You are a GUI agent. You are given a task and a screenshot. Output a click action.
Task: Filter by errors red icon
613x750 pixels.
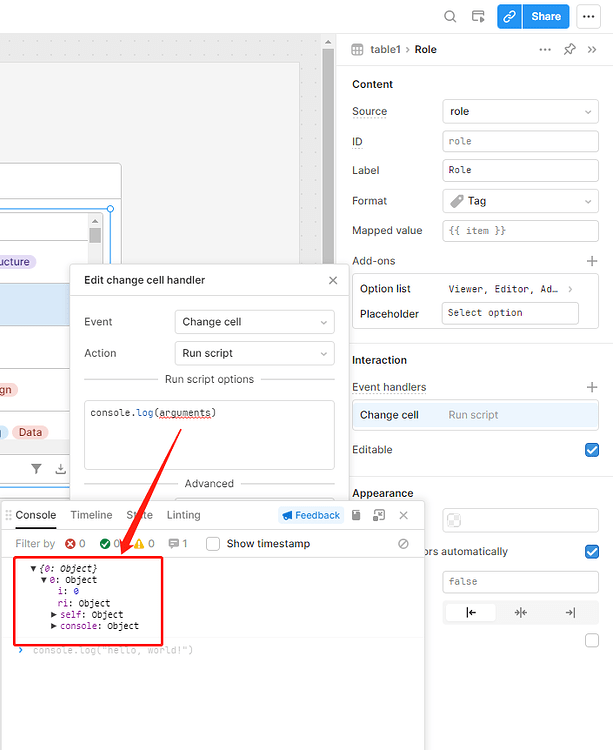[x=70, y=544]
